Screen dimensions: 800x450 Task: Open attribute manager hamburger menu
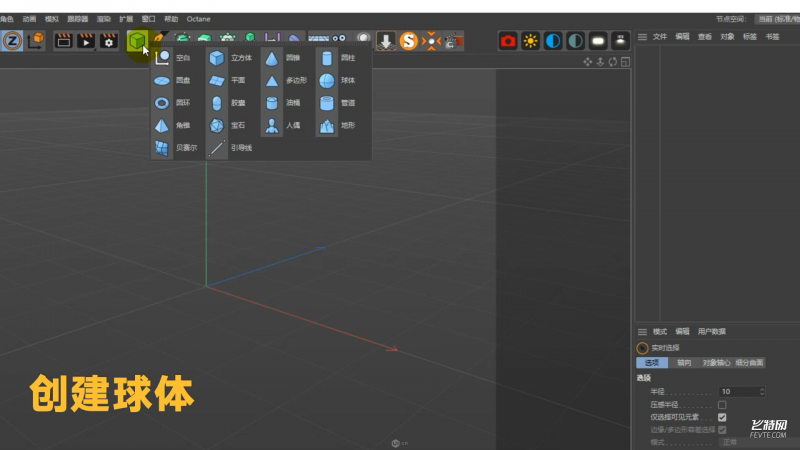pos(642,332)
